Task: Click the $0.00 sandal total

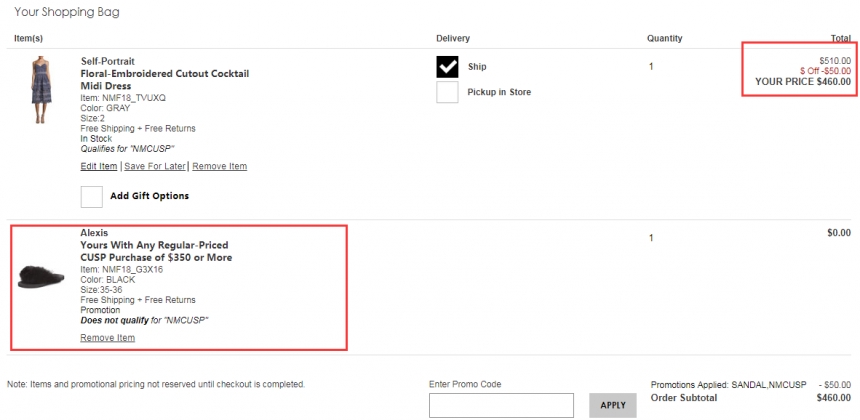Action: (839, 232)
